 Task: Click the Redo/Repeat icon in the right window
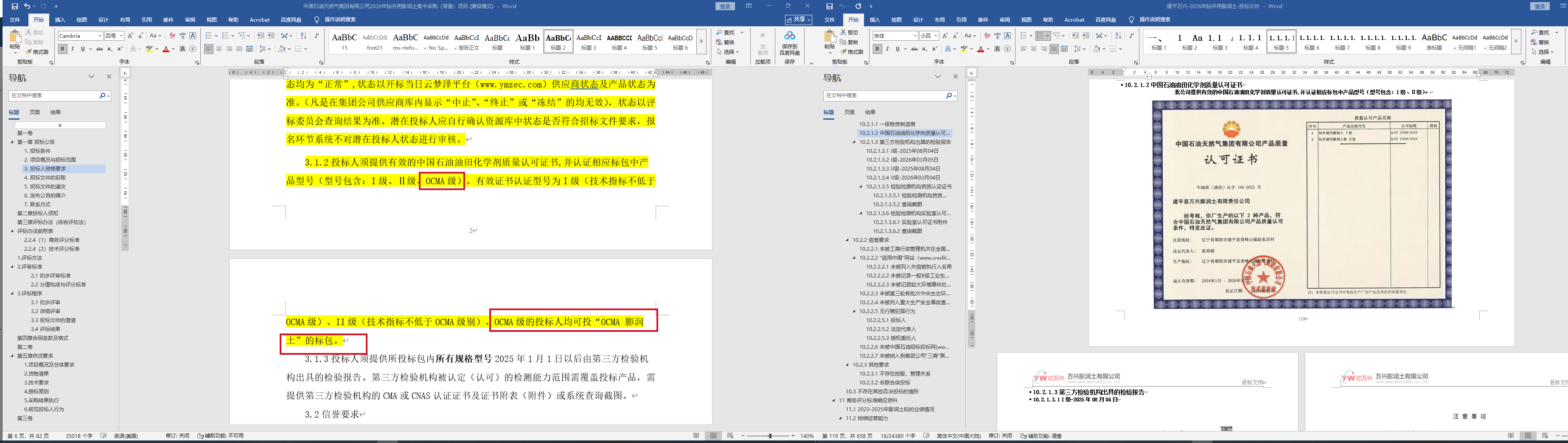pyautogui.click(x=858, y=6)
